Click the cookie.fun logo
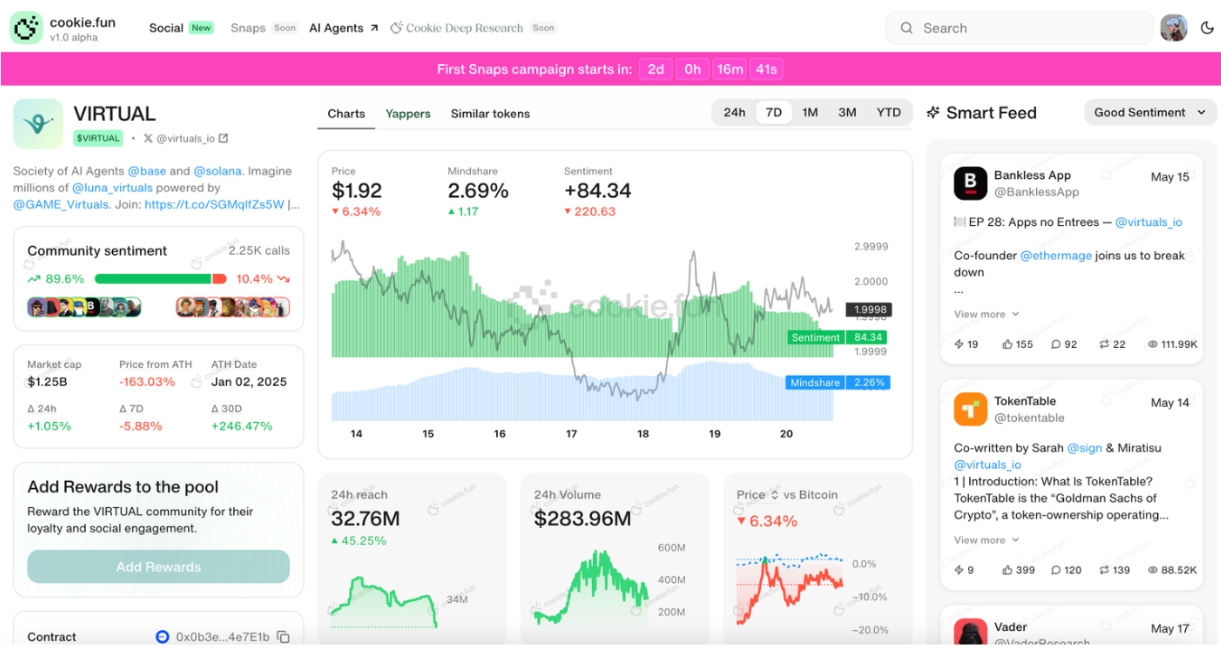 click(x=25, y=27)
